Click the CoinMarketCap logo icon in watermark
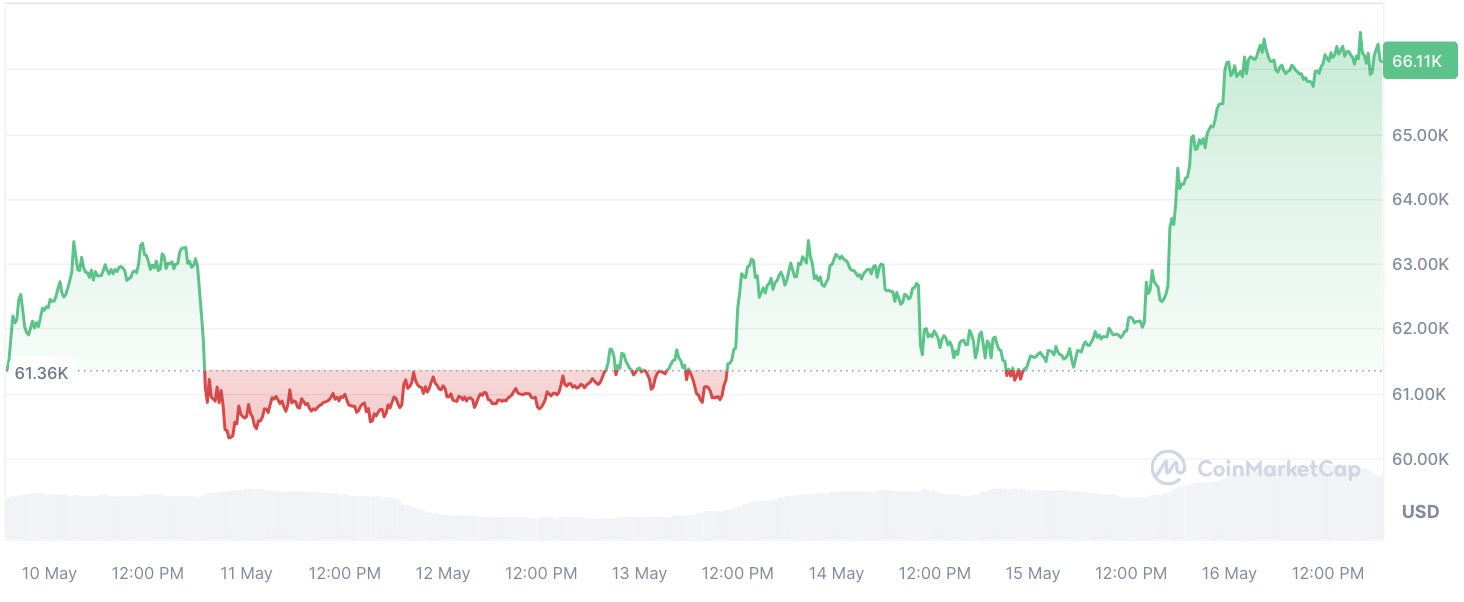The height and width of the screenshot is (602, 1464). 1168,467
